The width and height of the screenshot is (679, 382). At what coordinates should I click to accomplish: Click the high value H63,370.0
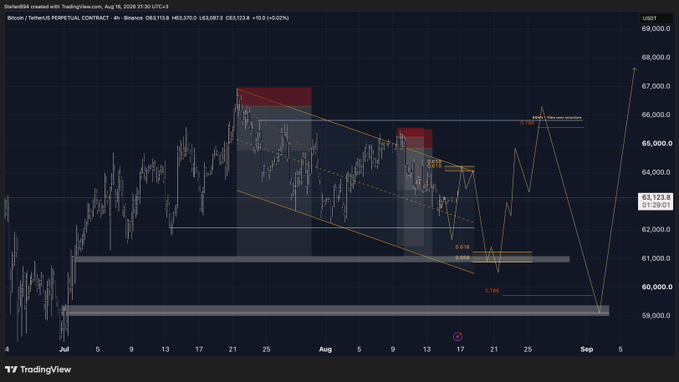tap(184, 18)
